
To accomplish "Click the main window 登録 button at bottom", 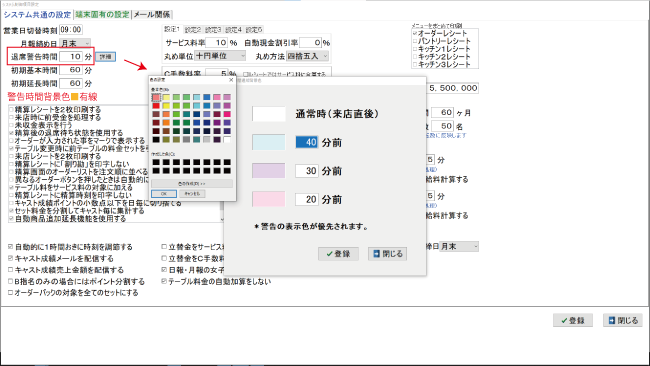I will pos(572,320).
